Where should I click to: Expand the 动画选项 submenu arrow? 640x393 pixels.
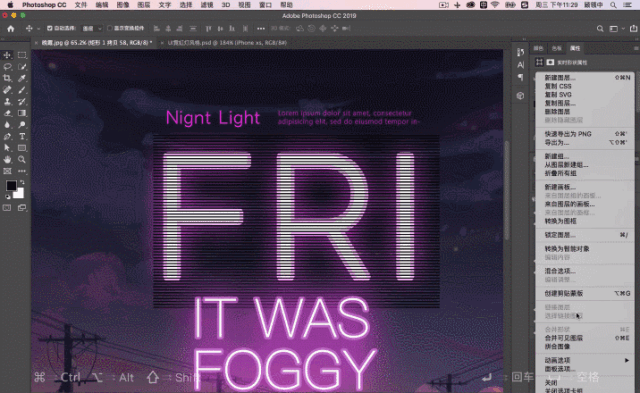pos(627,360)
